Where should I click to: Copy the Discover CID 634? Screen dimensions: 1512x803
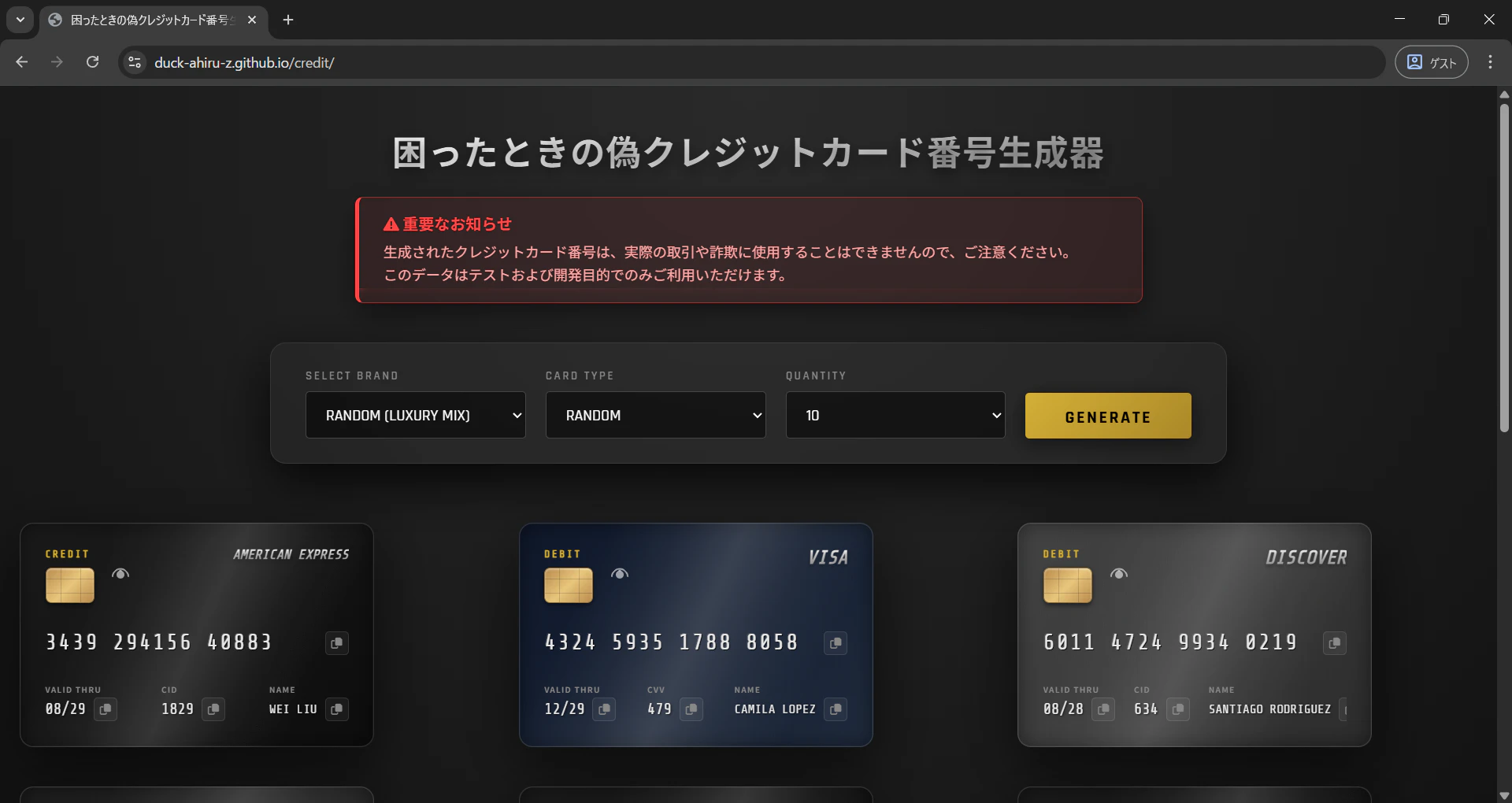tap(1178, 709)
